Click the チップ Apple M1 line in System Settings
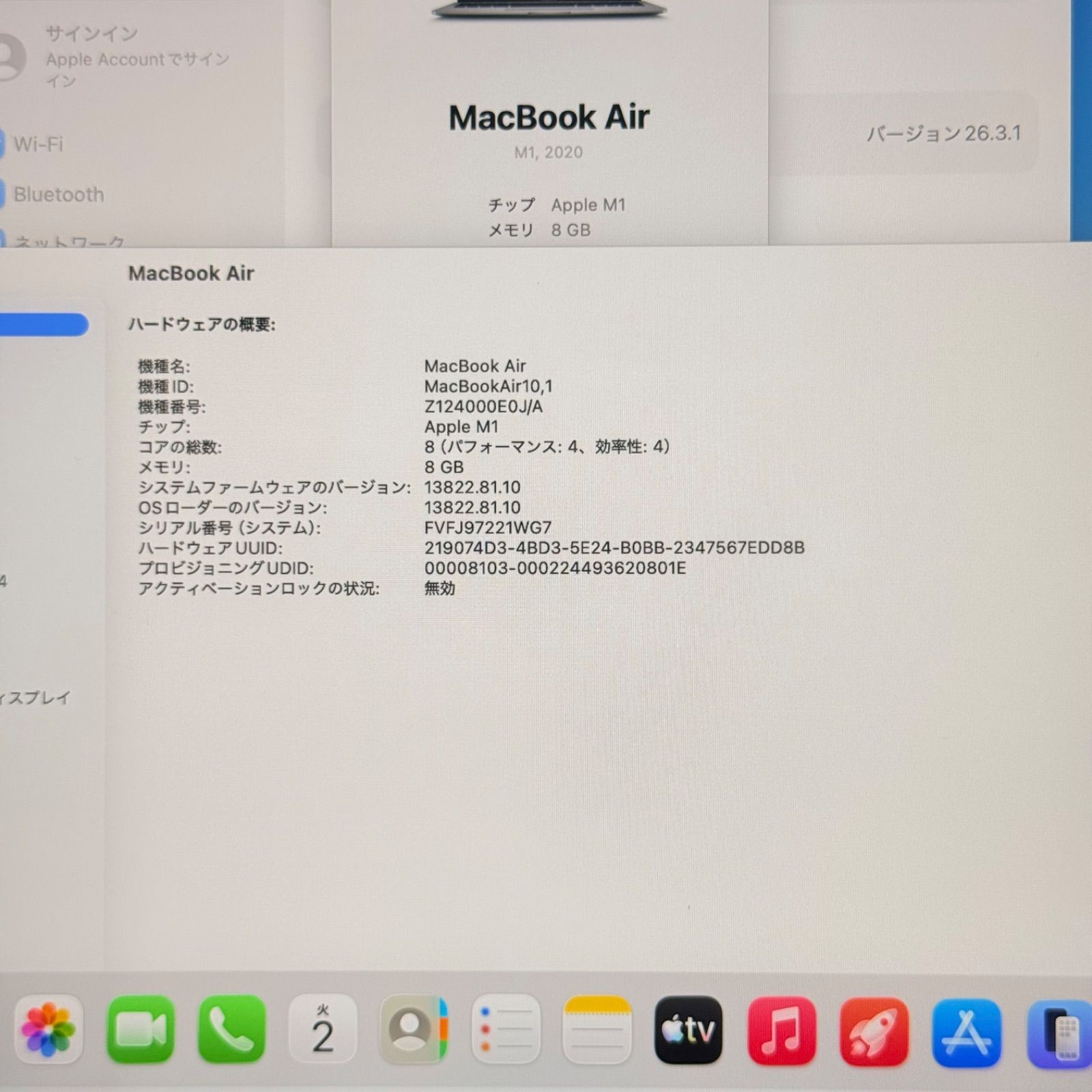The width and height of the screenshot is (1092, 1092). pos(557,205)
